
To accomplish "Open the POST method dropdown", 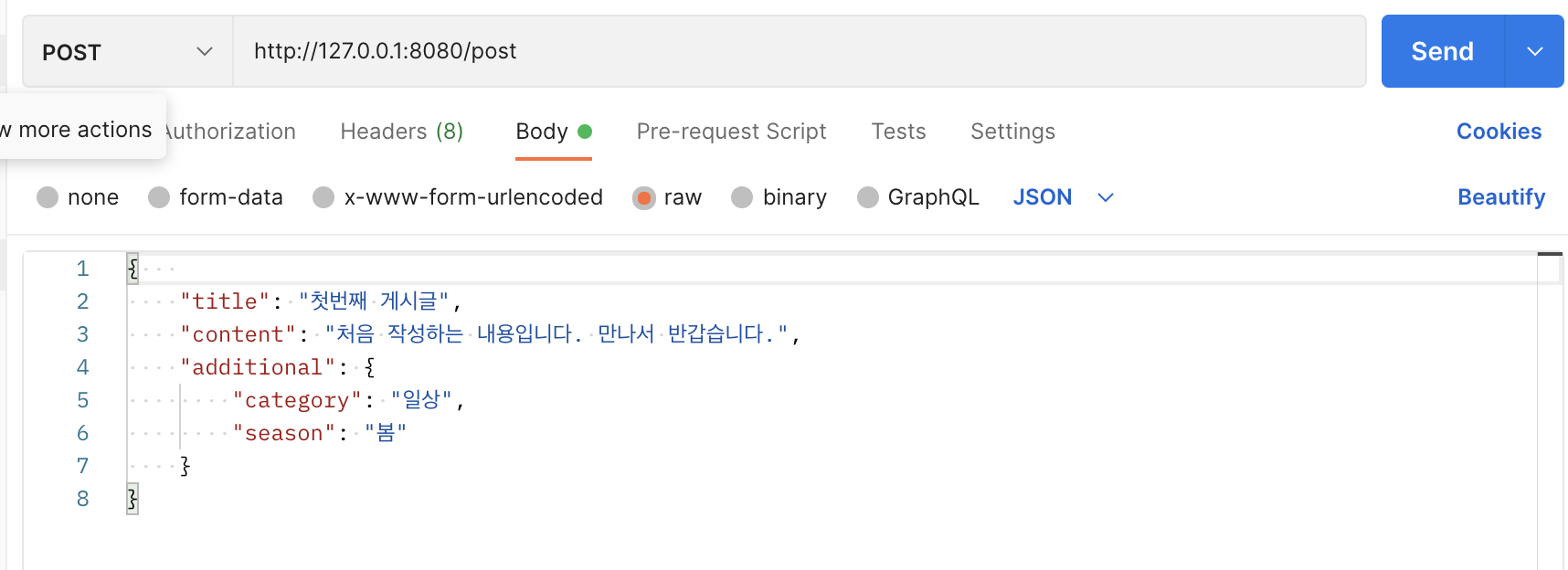I will coord(126,52).
